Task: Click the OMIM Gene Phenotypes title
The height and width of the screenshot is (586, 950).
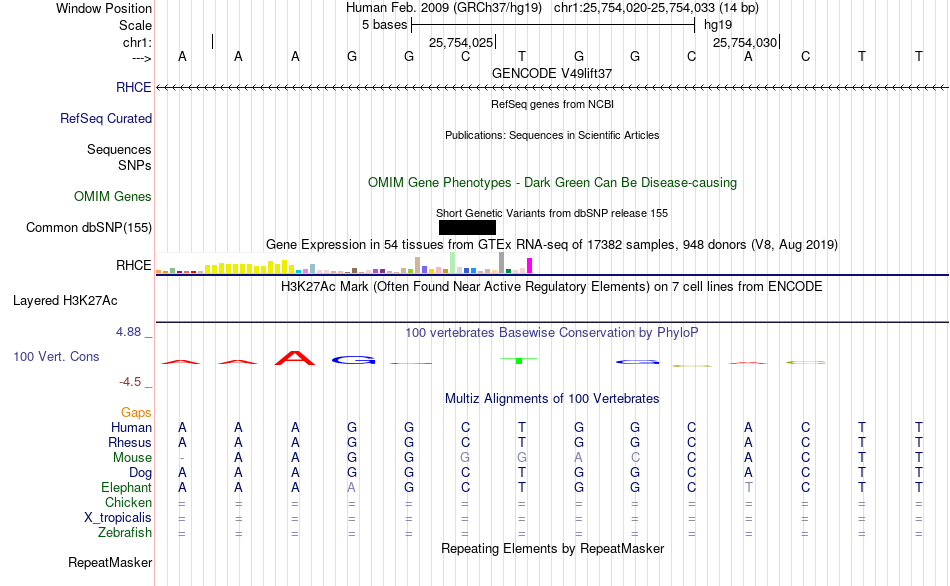Action: pos(552,182)
